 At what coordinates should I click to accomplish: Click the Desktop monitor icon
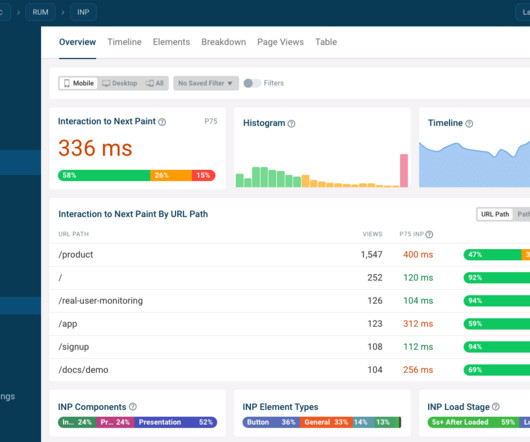click(x=106, y=83)
